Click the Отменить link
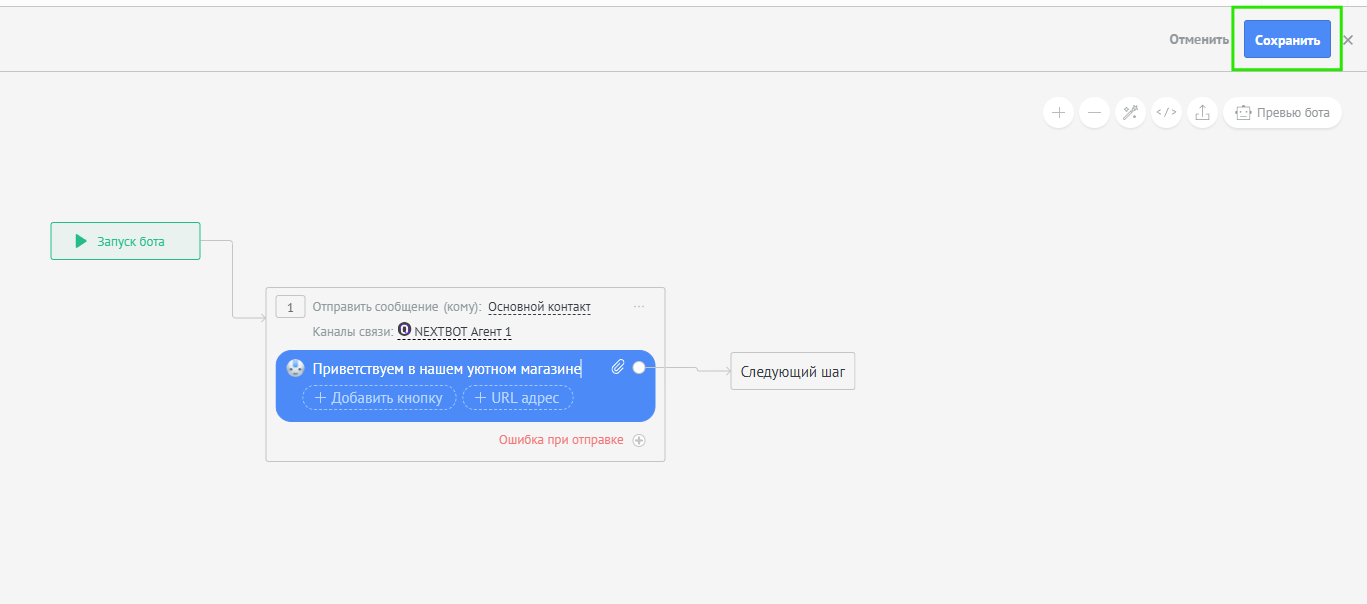The height and width of the screenshot is (604, 1367). click(1199, 40)
